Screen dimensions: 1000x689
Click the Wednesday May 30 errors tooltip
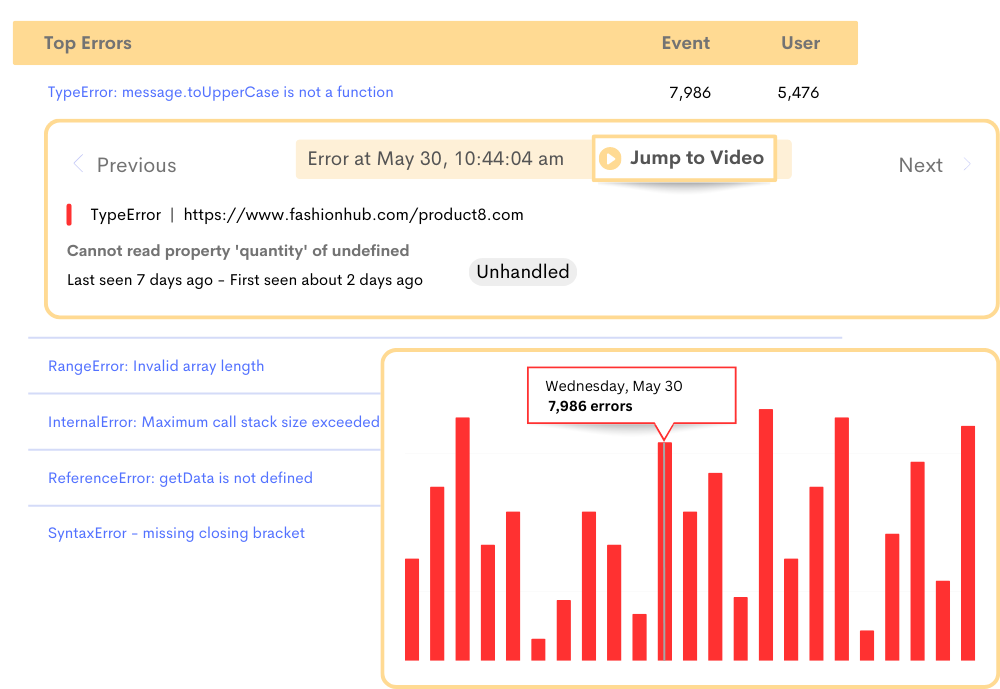click(x=631, y=395)
